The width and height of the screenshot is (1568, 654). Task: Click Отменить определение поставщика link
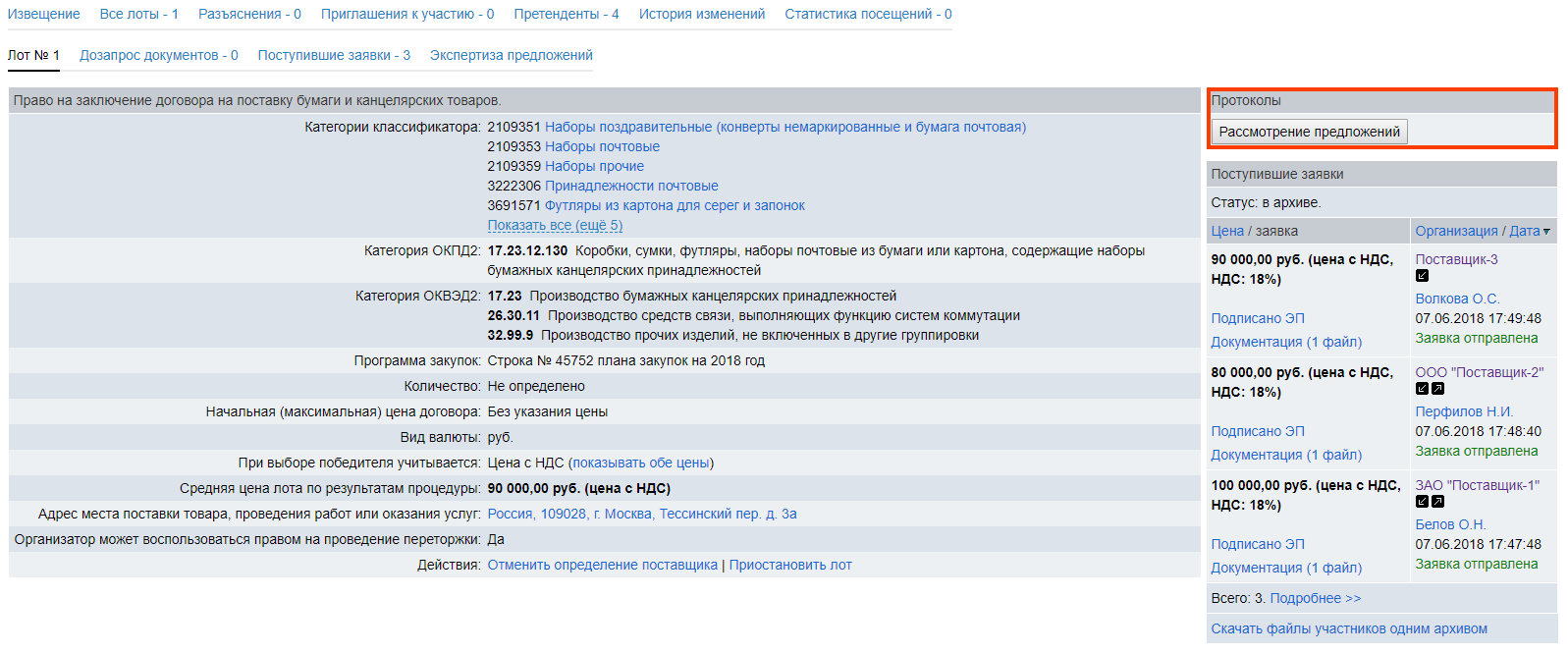(x=602, y=565)
